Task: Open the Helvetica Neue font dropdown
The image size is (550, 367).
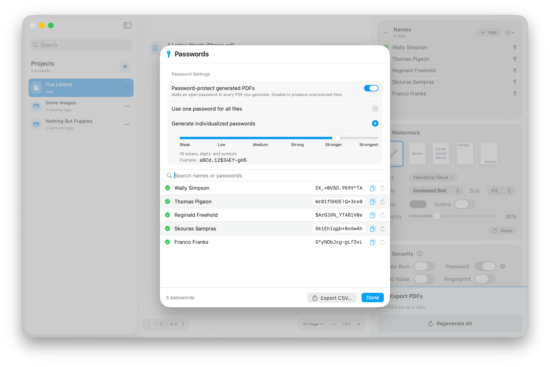Action: [433, 178]
